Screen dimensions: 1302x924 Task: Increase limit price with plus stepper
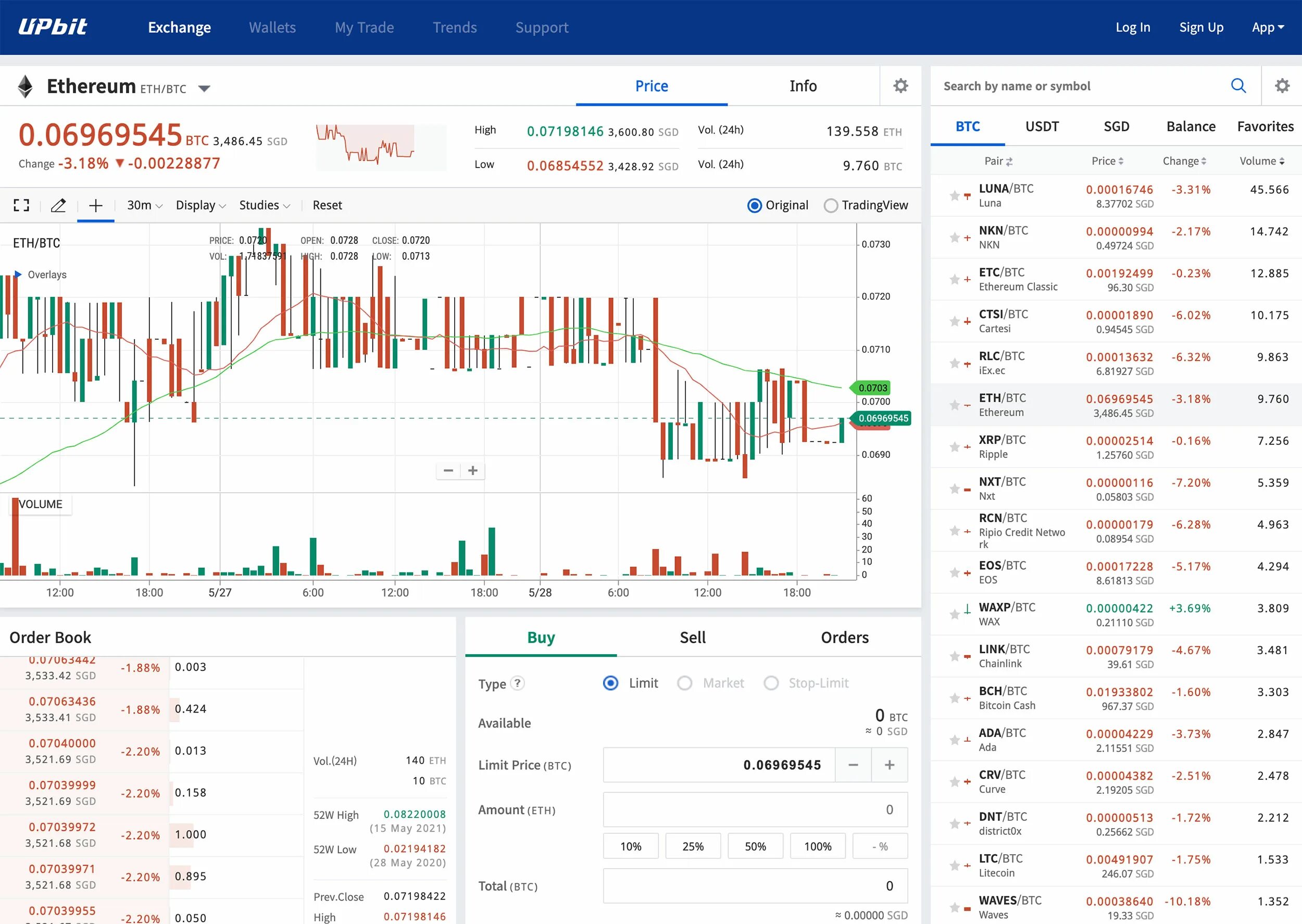click(889, 765)
